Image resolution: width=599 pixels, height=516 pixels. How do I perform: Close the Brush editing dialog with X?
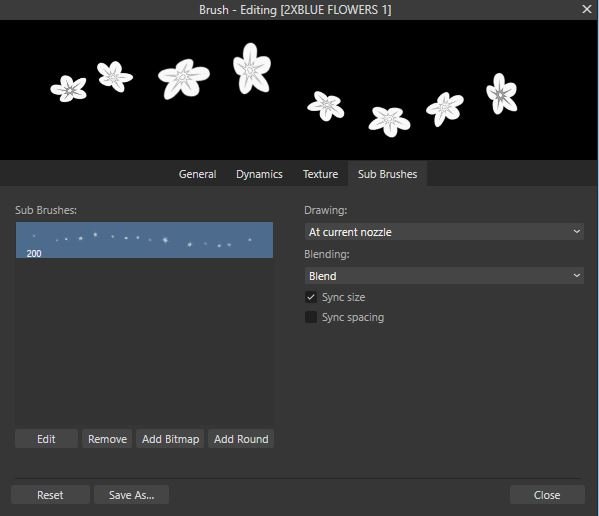[586, 9]
